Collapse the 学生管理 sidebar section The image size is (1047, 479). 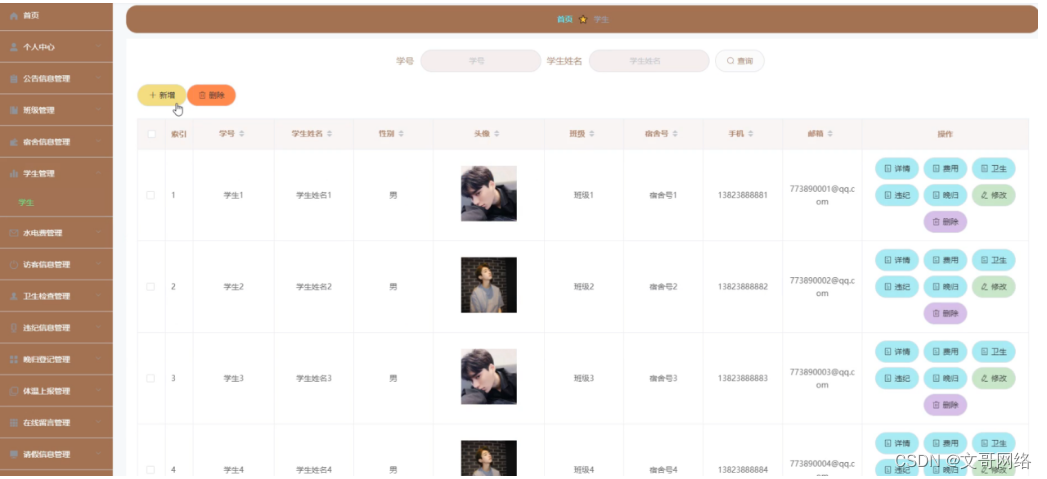pyautogui.click(x=99, y=174)
